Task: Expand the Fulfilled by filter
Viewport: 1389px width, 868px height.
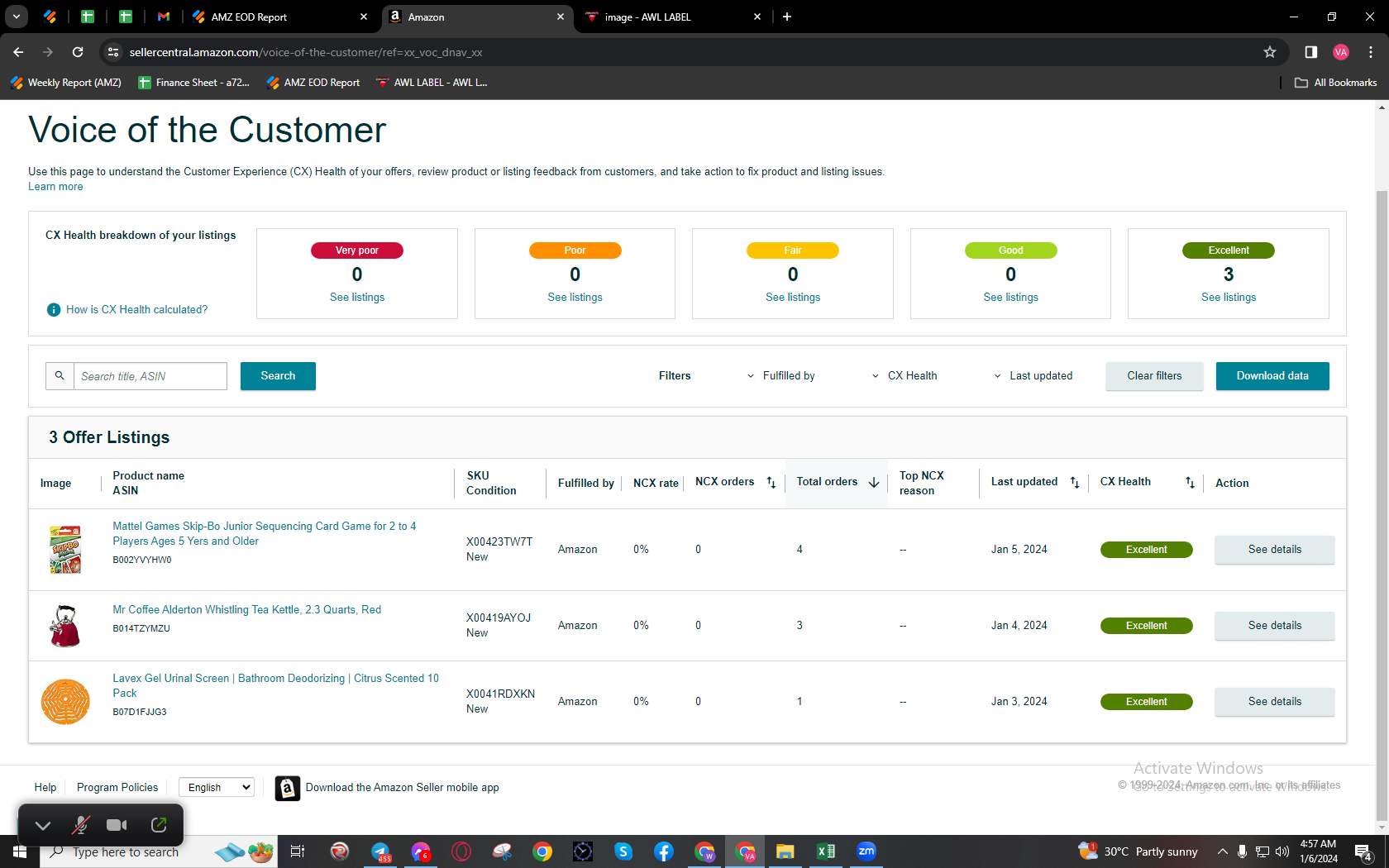Action: (x=780, y=376)
